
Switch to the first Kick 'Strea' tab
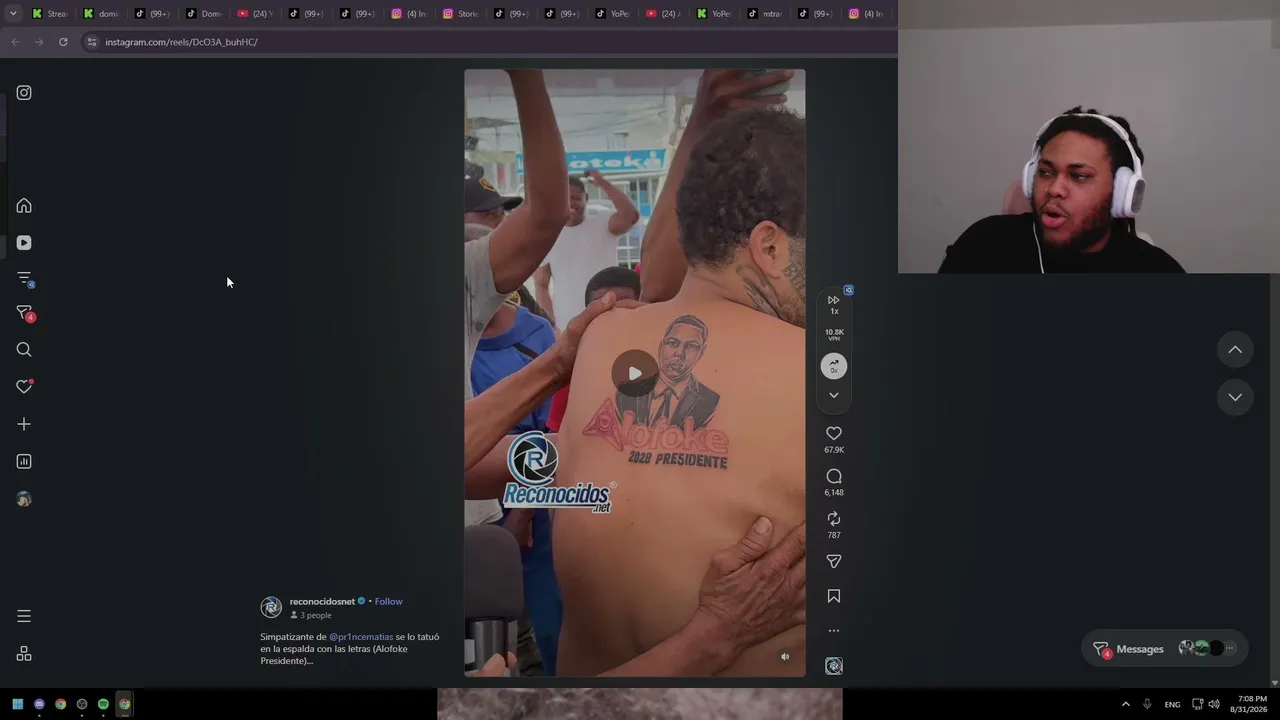50,14
